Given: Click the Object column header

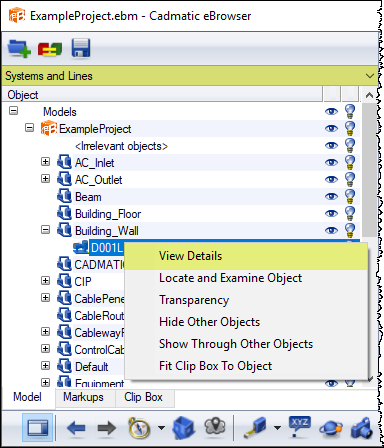Looking at the screenshot, I should pyautogui.click(x=162, y=95).
